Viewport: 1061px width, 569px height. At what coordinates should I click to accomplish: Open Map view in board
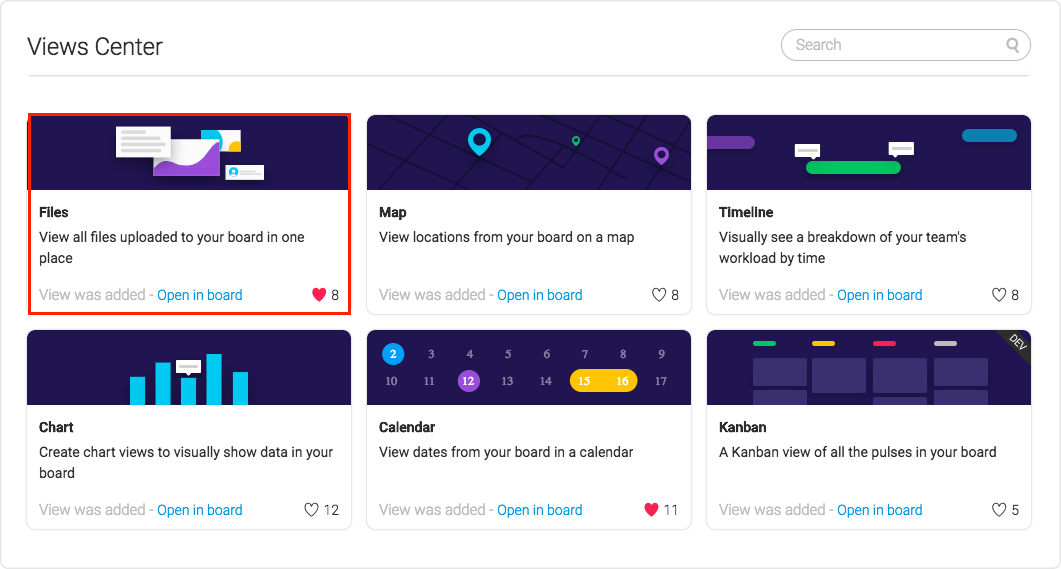pos(539,295)
